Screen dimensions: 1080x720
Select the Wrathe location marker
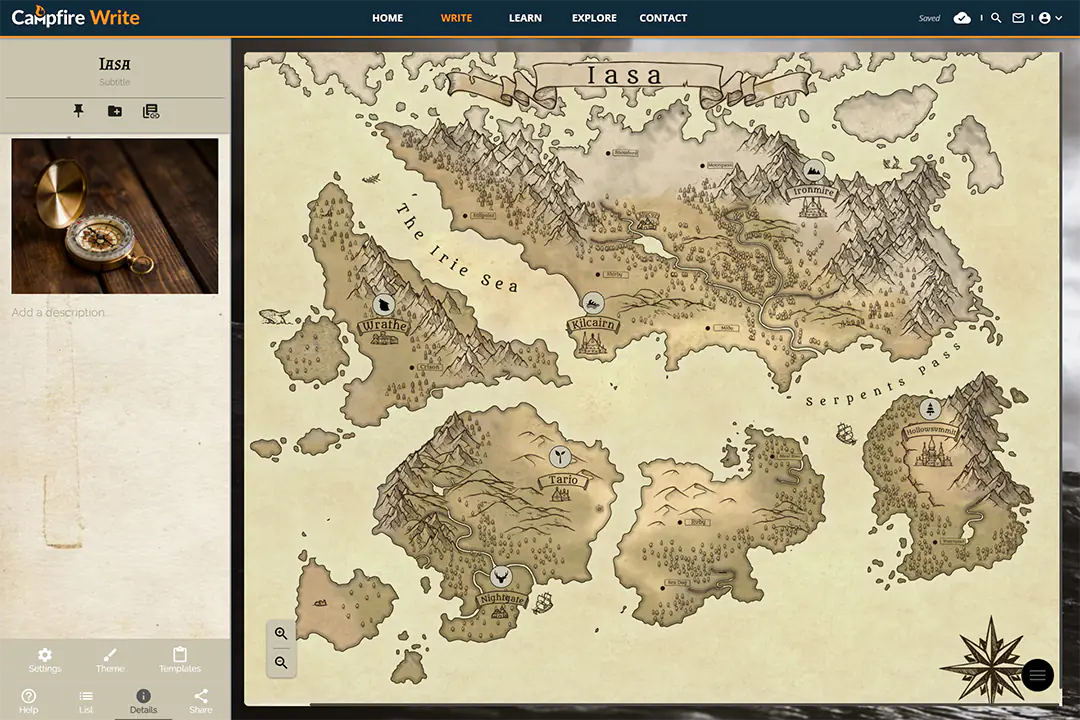[384, 305]
